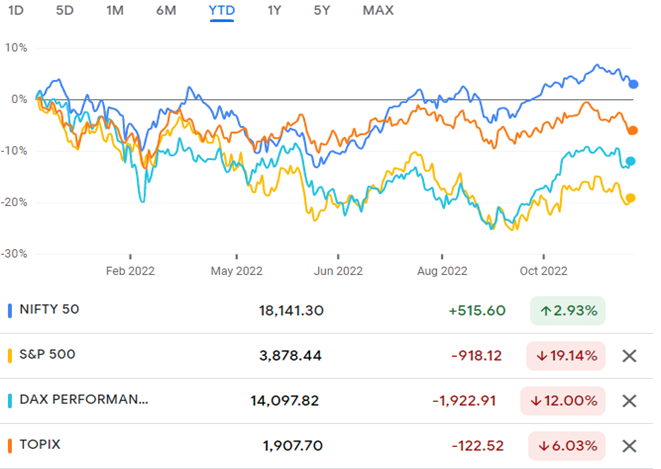Click the Oct 2022 axis label
Viewport: 661px width, 469px height.
(543, 271)
